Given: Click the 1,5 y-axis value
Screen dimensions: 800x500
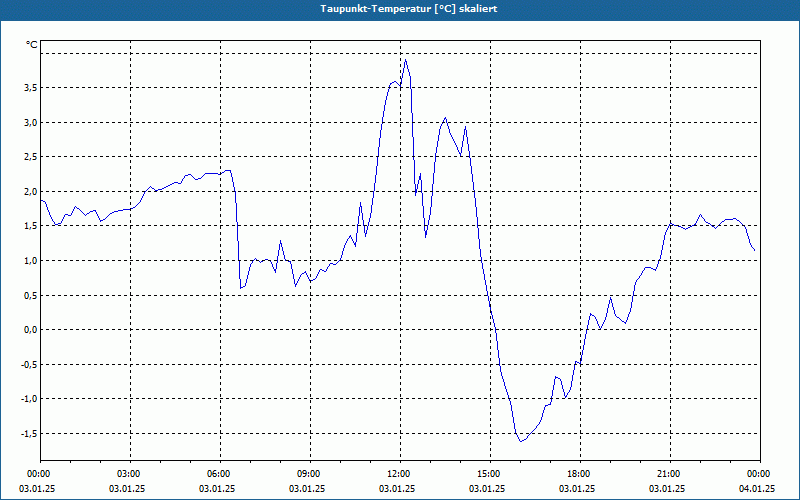Looking at the screenshot, I should (31, 226).
